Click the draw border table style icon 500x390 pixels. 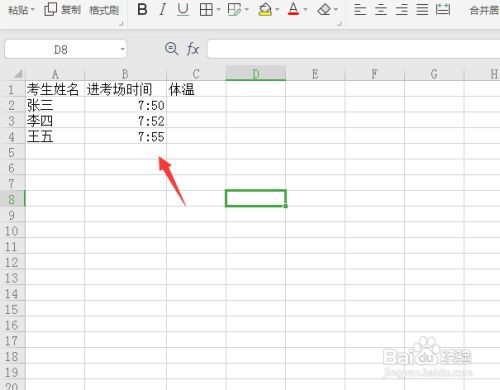tap(234, 10)
